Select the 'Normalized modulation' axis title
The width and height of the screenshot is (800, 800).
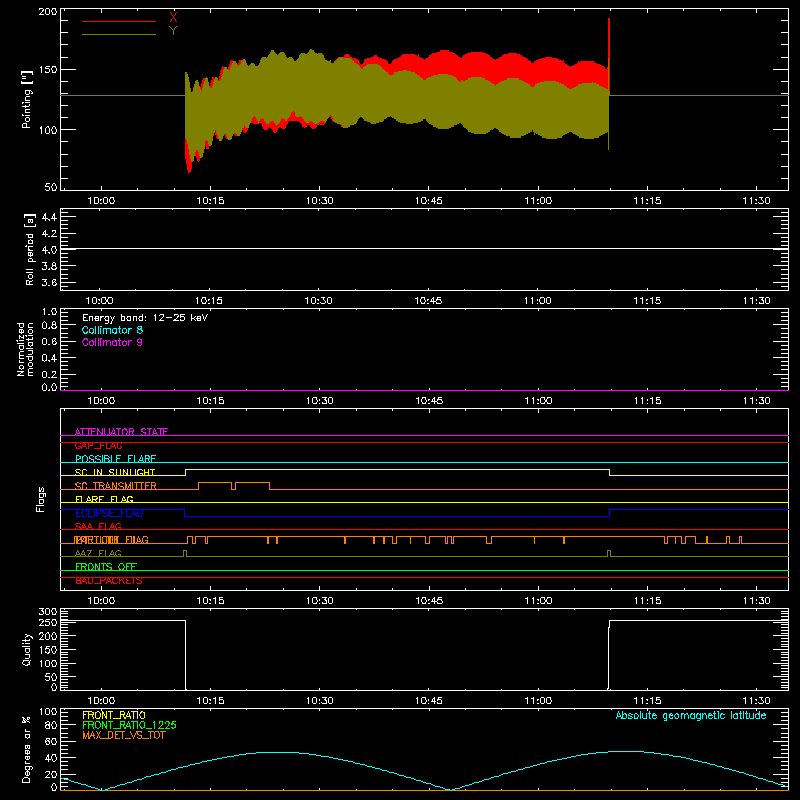coord(25,349)
